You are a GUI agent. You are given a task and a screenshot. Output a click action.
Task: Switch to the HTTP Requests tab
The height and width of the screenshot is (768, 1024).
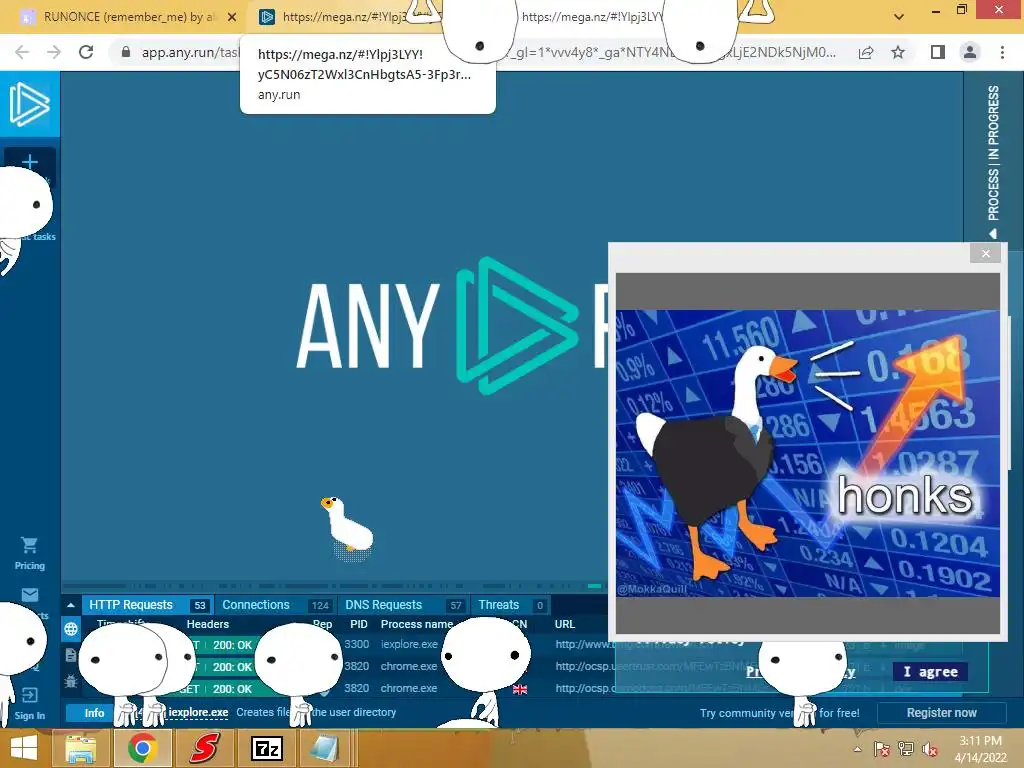click(x=148, y=605)
